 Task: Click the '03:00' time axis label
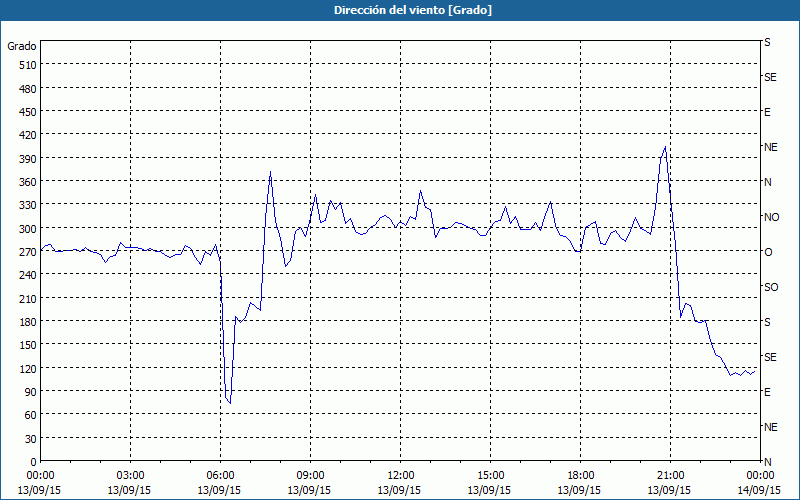(130, 476)
